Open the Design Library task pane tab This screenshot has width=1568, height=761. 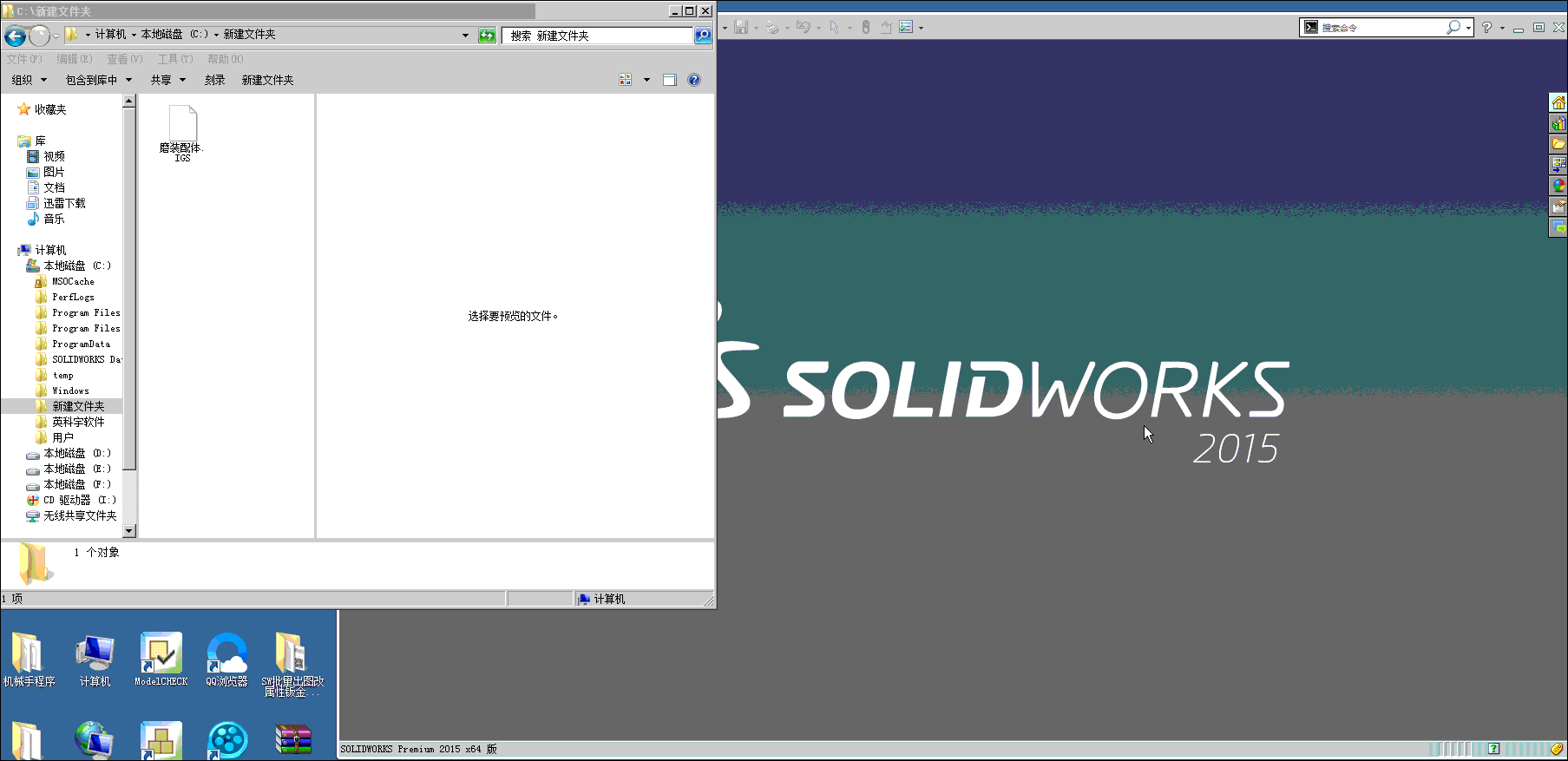tap(1558, 123)
